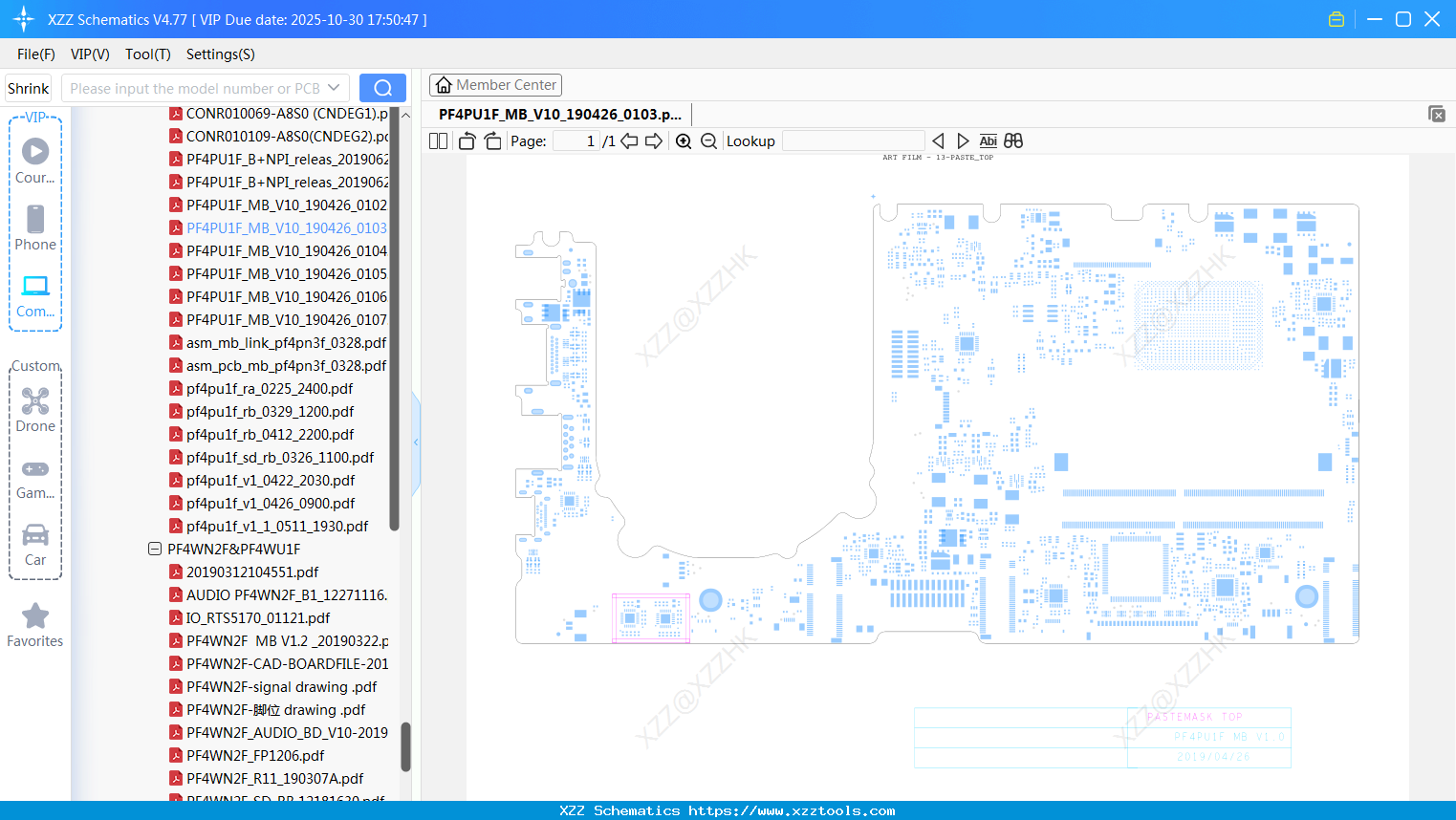Open Favorites in the sidebar
The width and height of the screenshot is (1456, 820).
(x=35, y=626)
